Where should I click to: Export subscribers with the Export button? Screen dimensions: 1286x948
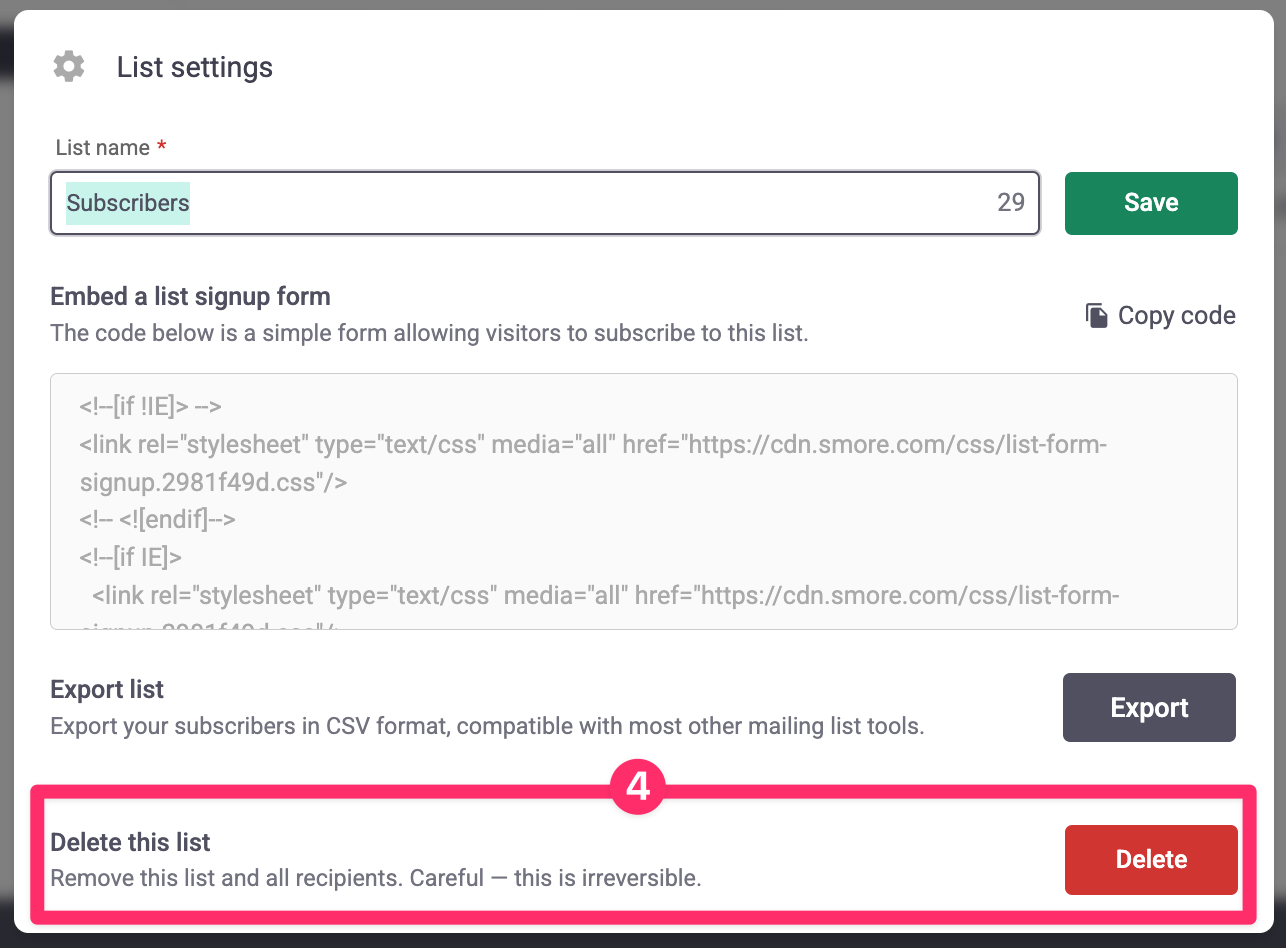click(1149, 708)
